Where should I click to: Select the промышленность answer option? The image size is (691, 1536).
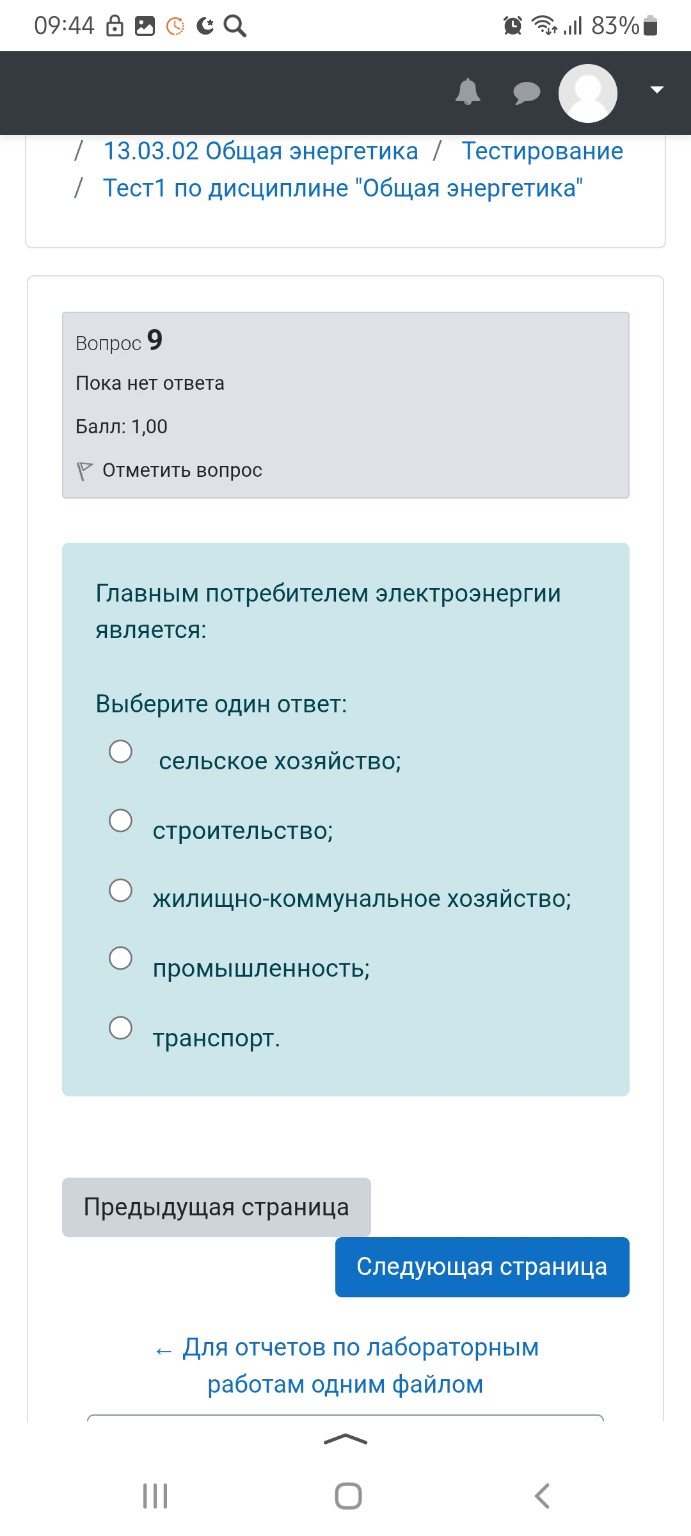120,958
